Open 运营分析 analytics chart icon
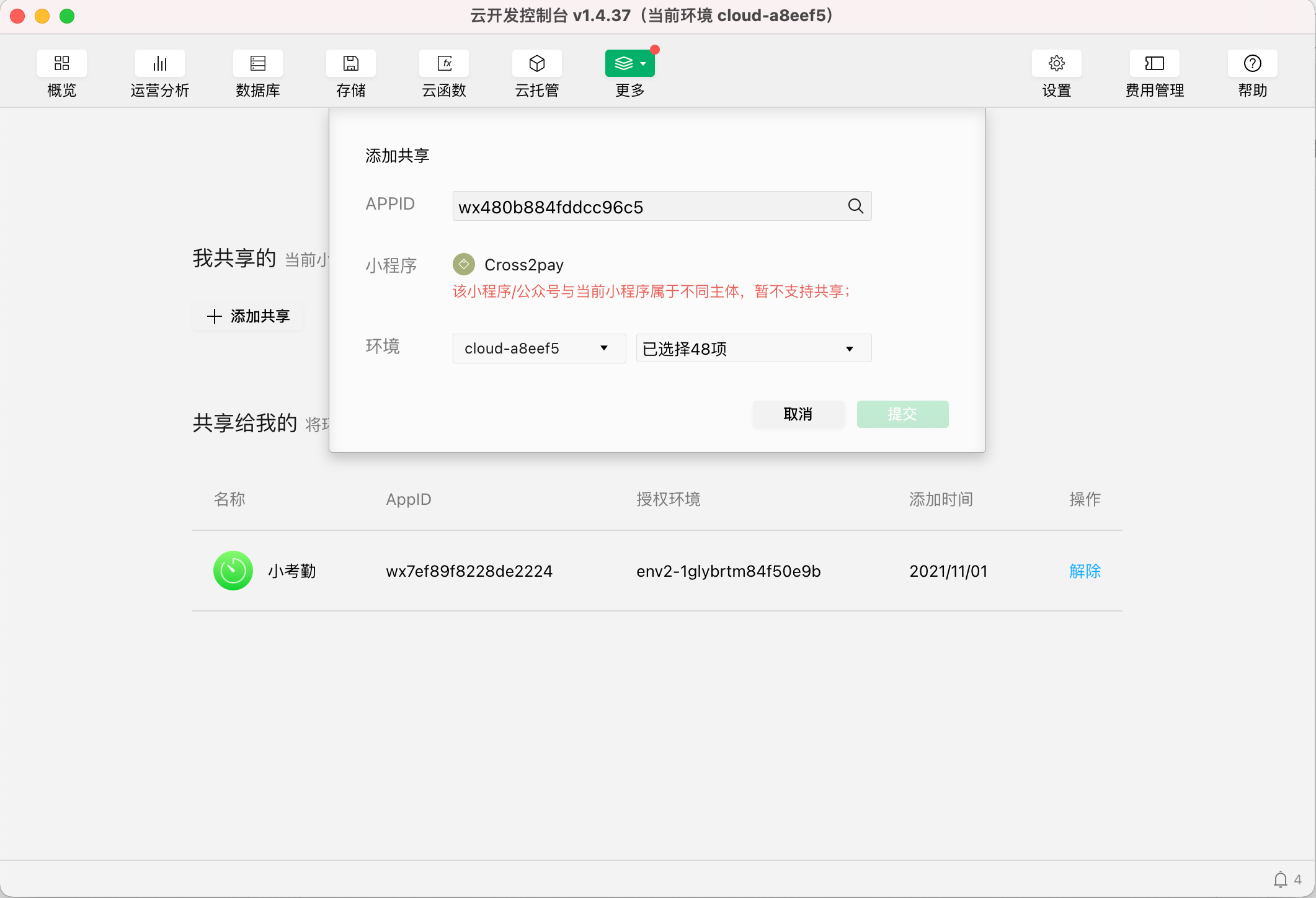 159,63
